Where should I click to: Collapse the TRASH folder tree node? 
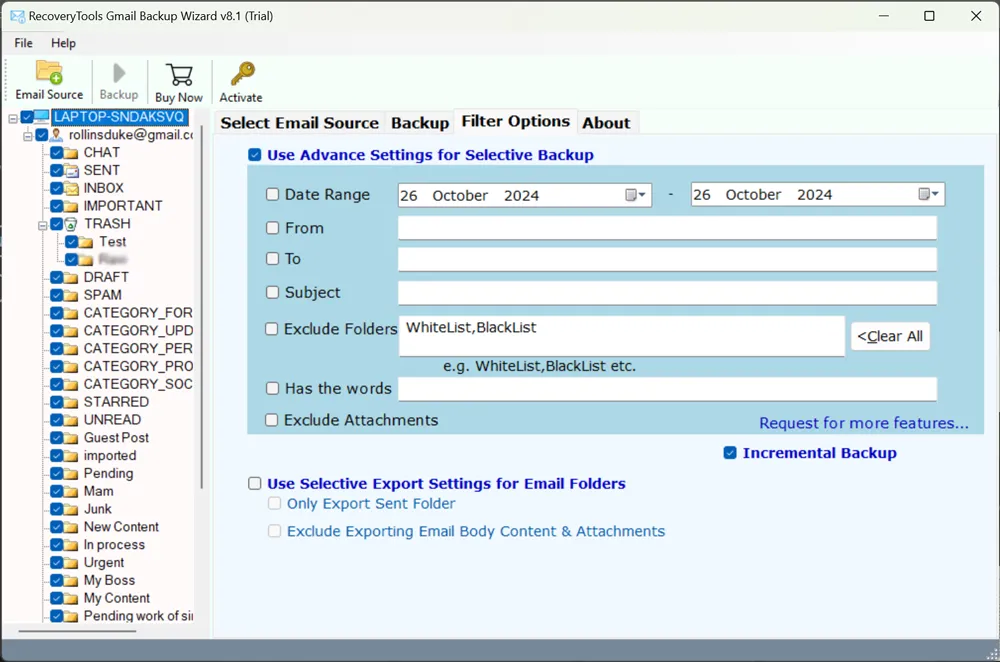point(43,224)
